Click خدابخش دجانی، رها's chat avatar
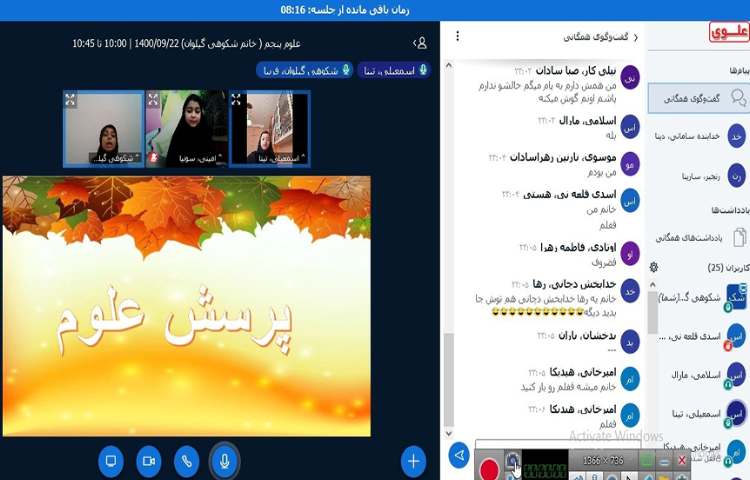Viewport: 750px width, 480px height. click(630, 291)
